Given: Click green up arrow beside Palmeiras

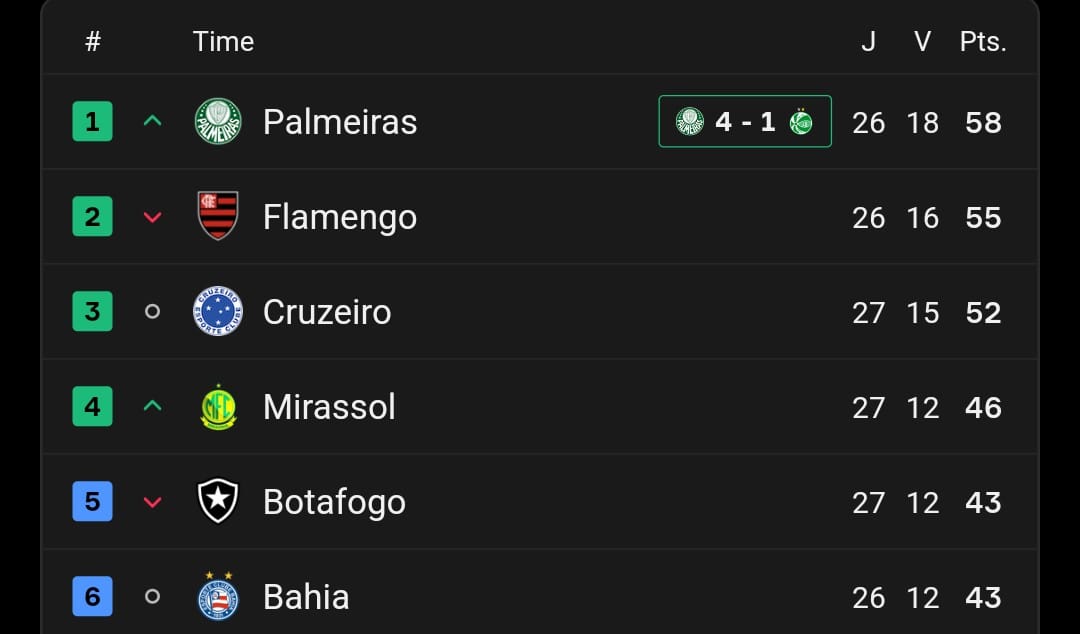Looking at the screenshot, I should click(x=152, y=122).
